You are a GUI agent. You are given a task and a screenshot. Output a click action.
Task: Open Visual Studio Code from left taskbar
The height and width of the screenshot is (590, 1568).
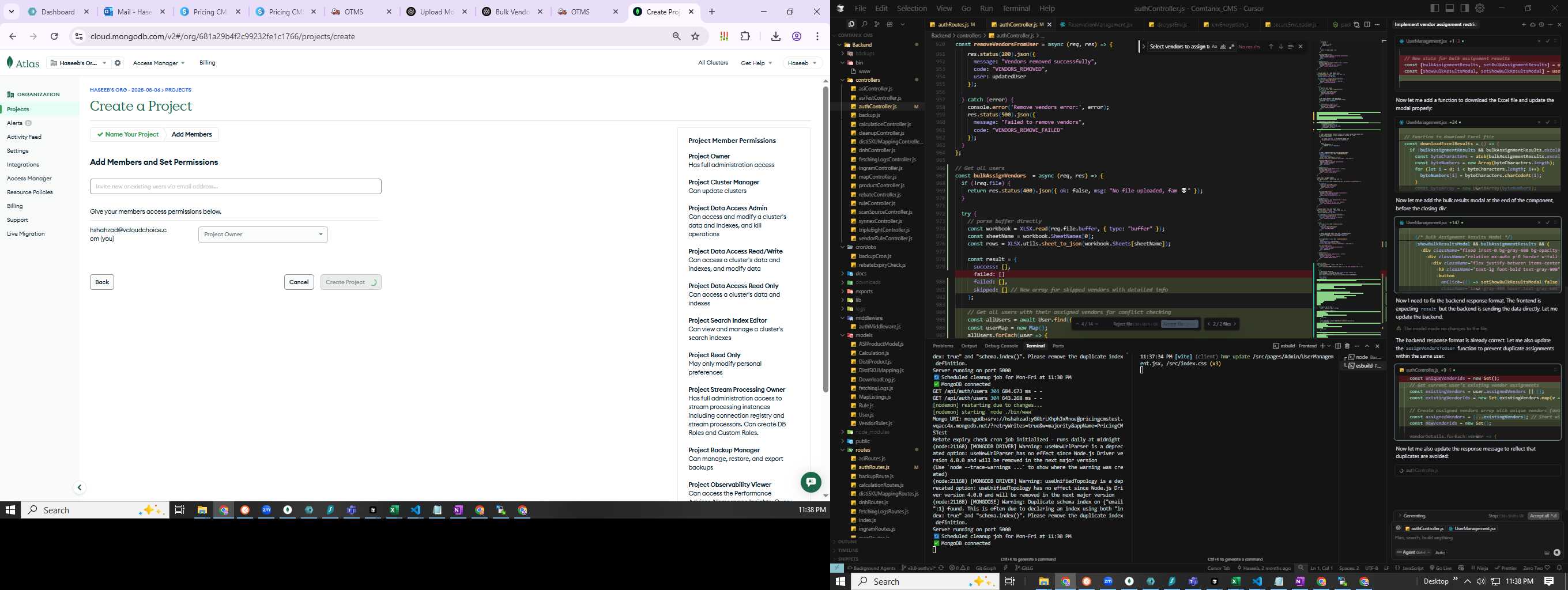point(416,510)
